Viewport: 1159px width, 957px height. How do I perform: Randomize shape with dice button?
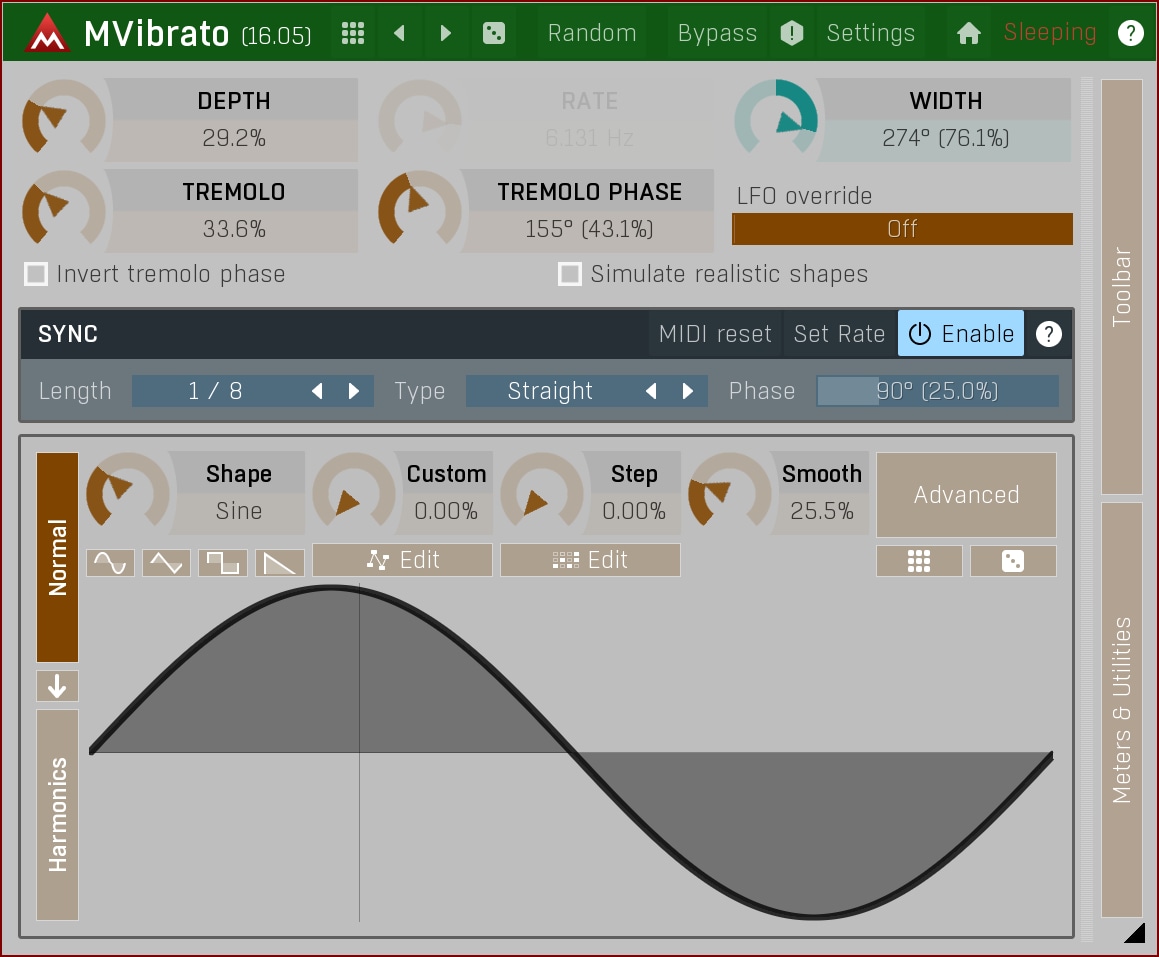click(1013, 561)
